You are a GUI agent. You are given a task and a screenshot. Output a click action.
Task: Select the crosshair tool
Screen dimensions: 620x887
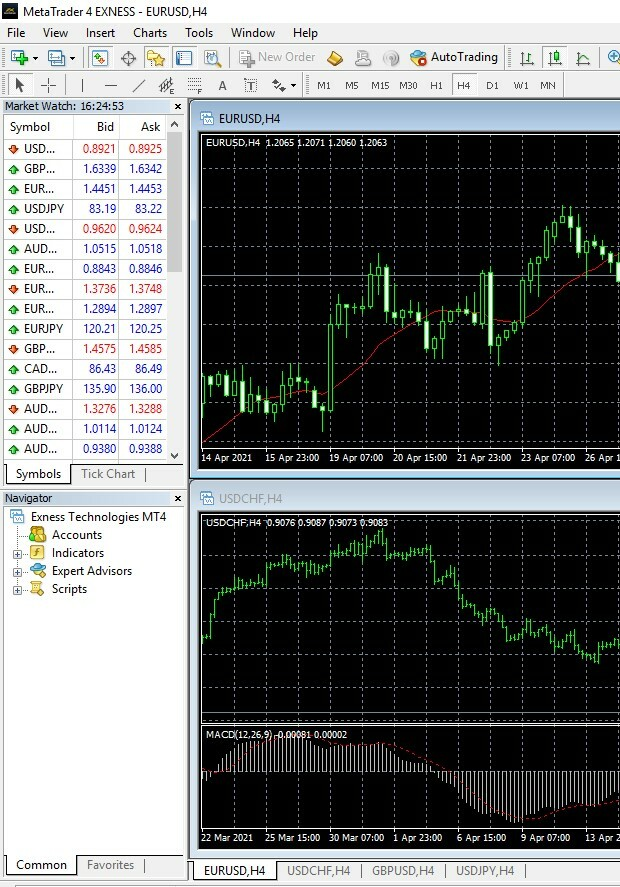[x=49, y=85]
